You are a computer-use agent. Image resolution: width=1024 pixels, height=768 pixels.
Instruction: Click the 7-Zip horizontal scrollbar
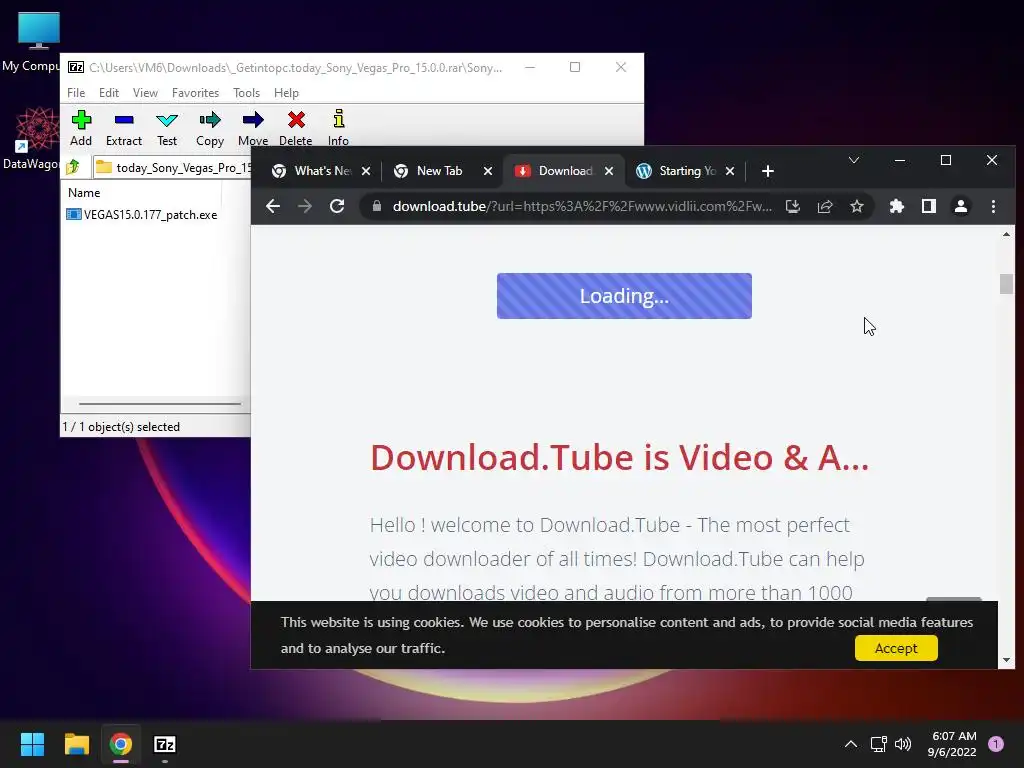159,404
